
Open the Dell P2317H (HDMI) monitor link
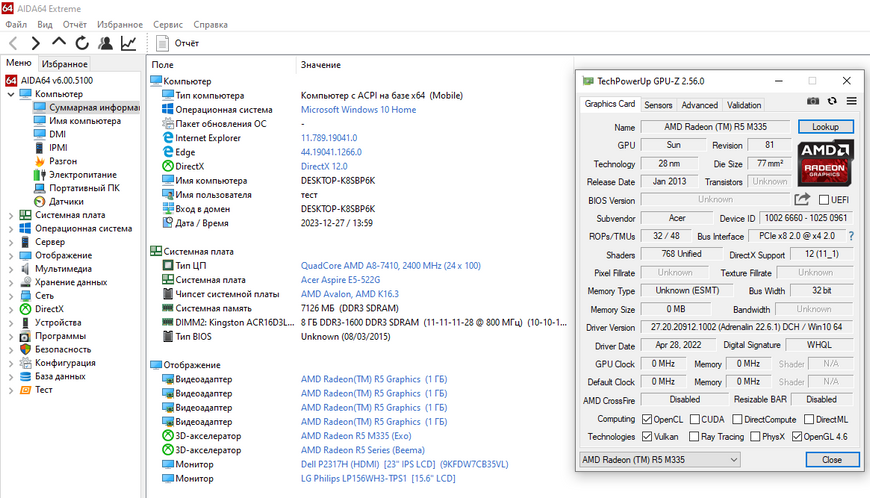404,464
